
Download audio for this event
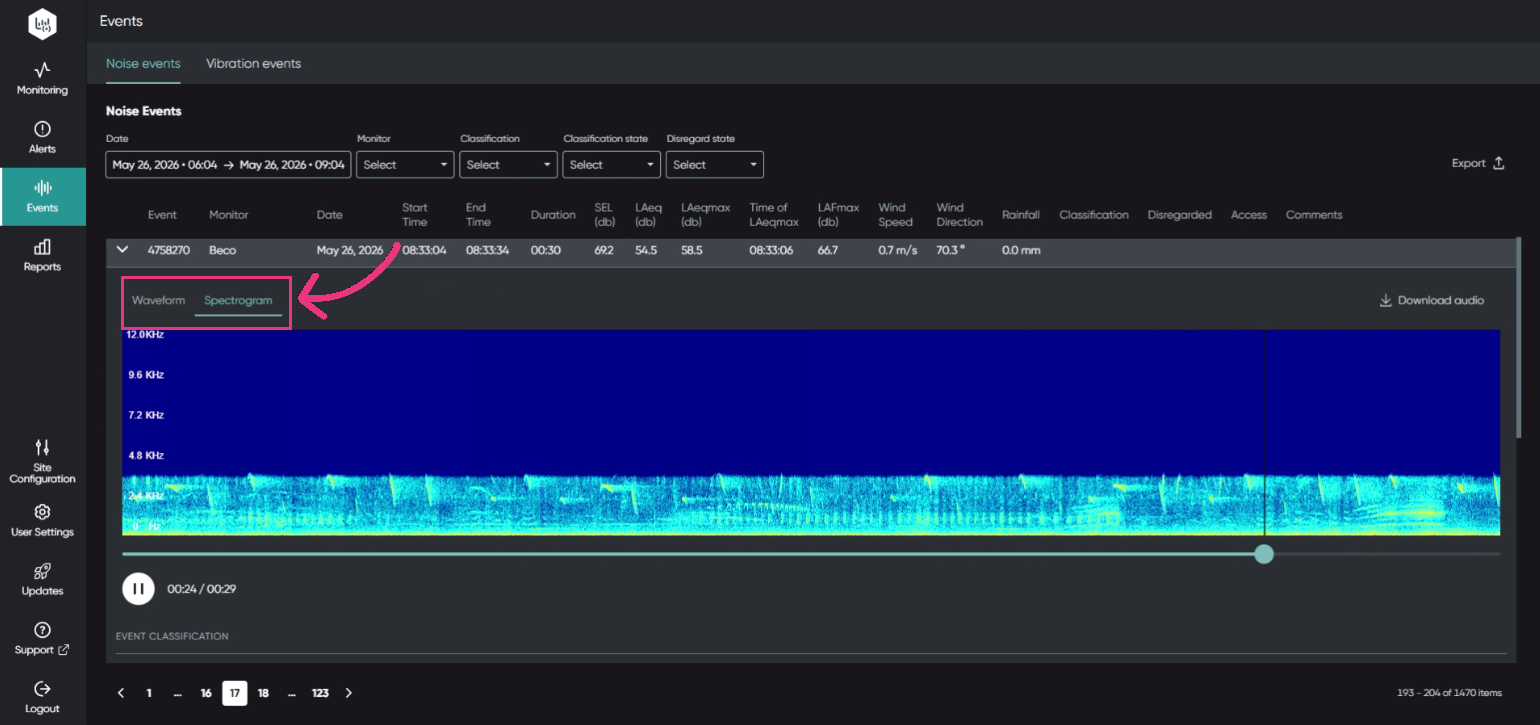pyautogui.click(x=1432, y=300)
